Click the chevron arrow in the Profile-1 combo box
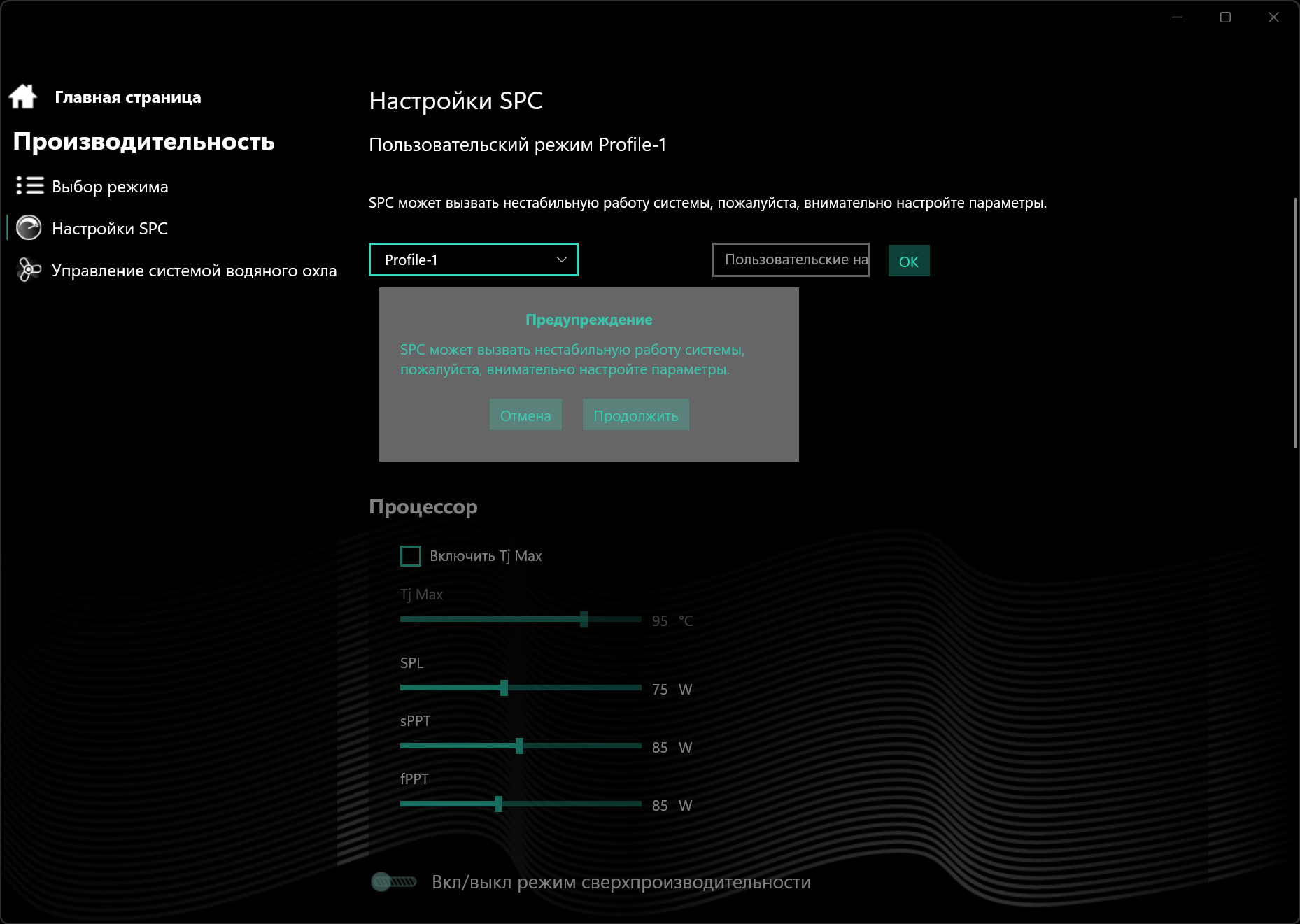Screen dimensions: 1300x924 (x=561, y=260)
